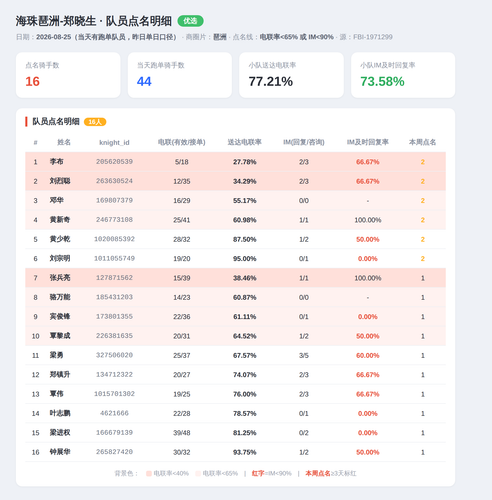This screenshot has width=492, height=500.
Task: Click the 姓名 column header
Action: (x=64, y=142)
